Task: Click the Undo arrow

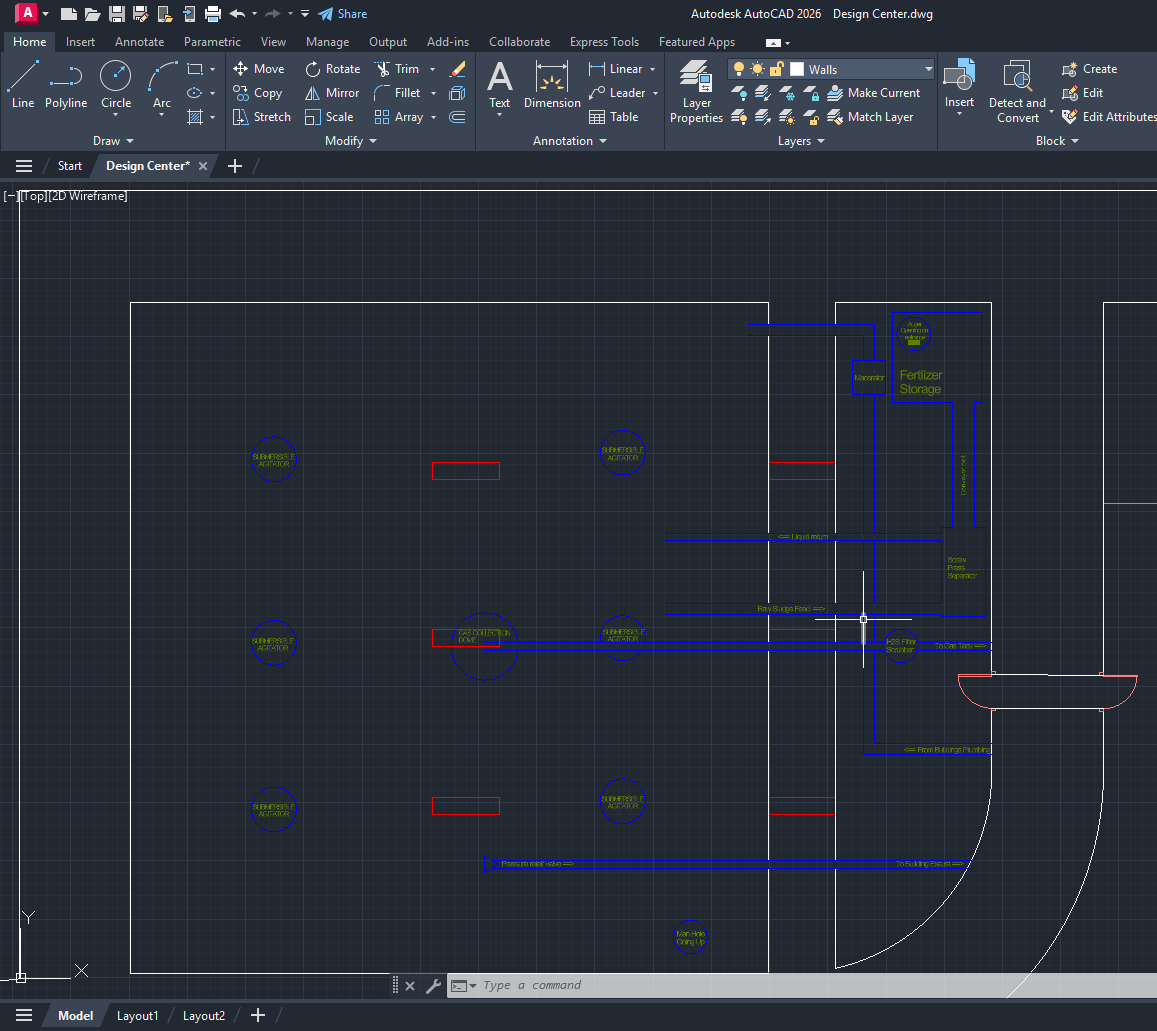Action: point(237,13)
